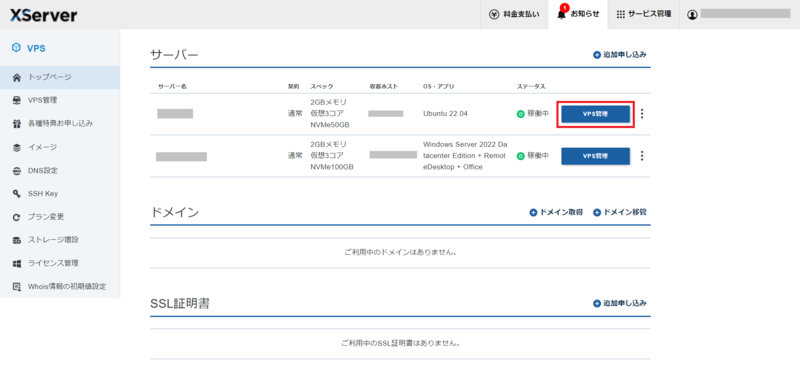800x377 pixels.
Task: Open DNS設定 in sidebar
Action: tap(60, 171)
